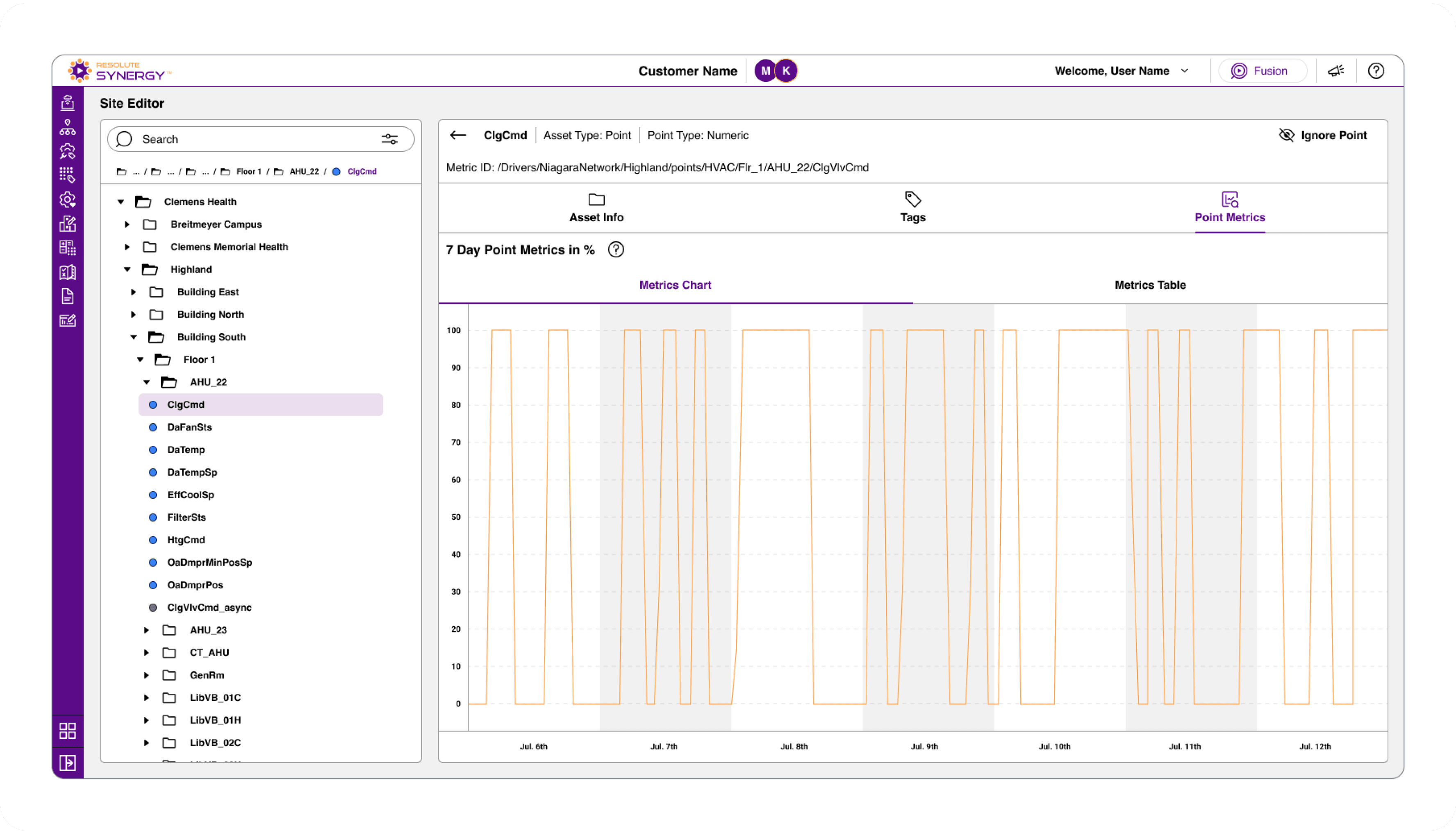
Task: Click Floor 1 in the breadcrumb
Action: [x=248, y=171]
